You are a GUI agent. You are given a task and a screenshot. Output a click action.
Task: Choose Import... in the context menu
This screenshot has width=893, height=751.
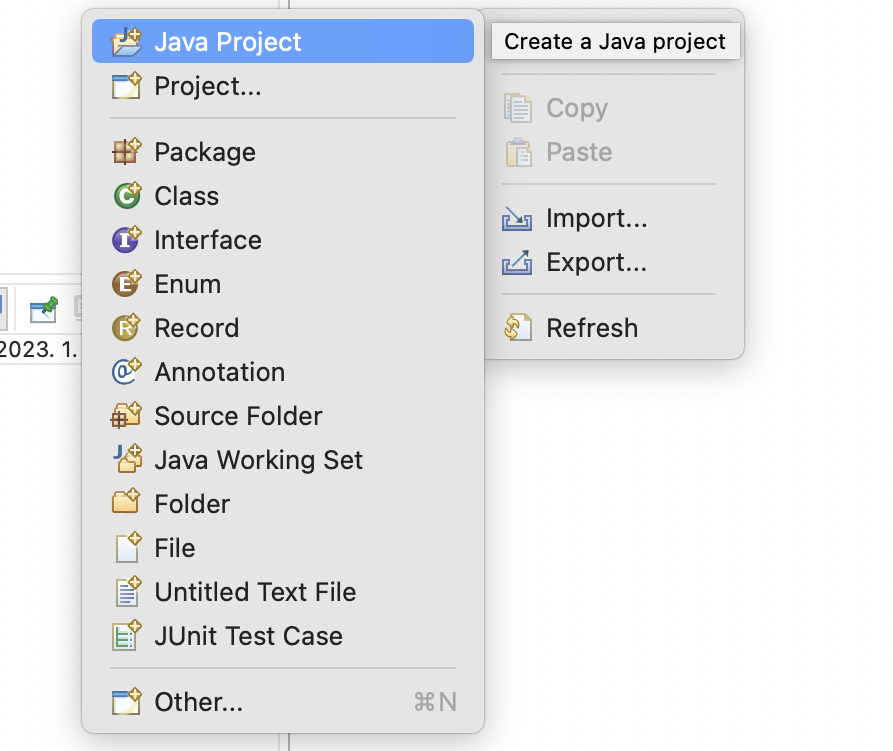point(596,218)
